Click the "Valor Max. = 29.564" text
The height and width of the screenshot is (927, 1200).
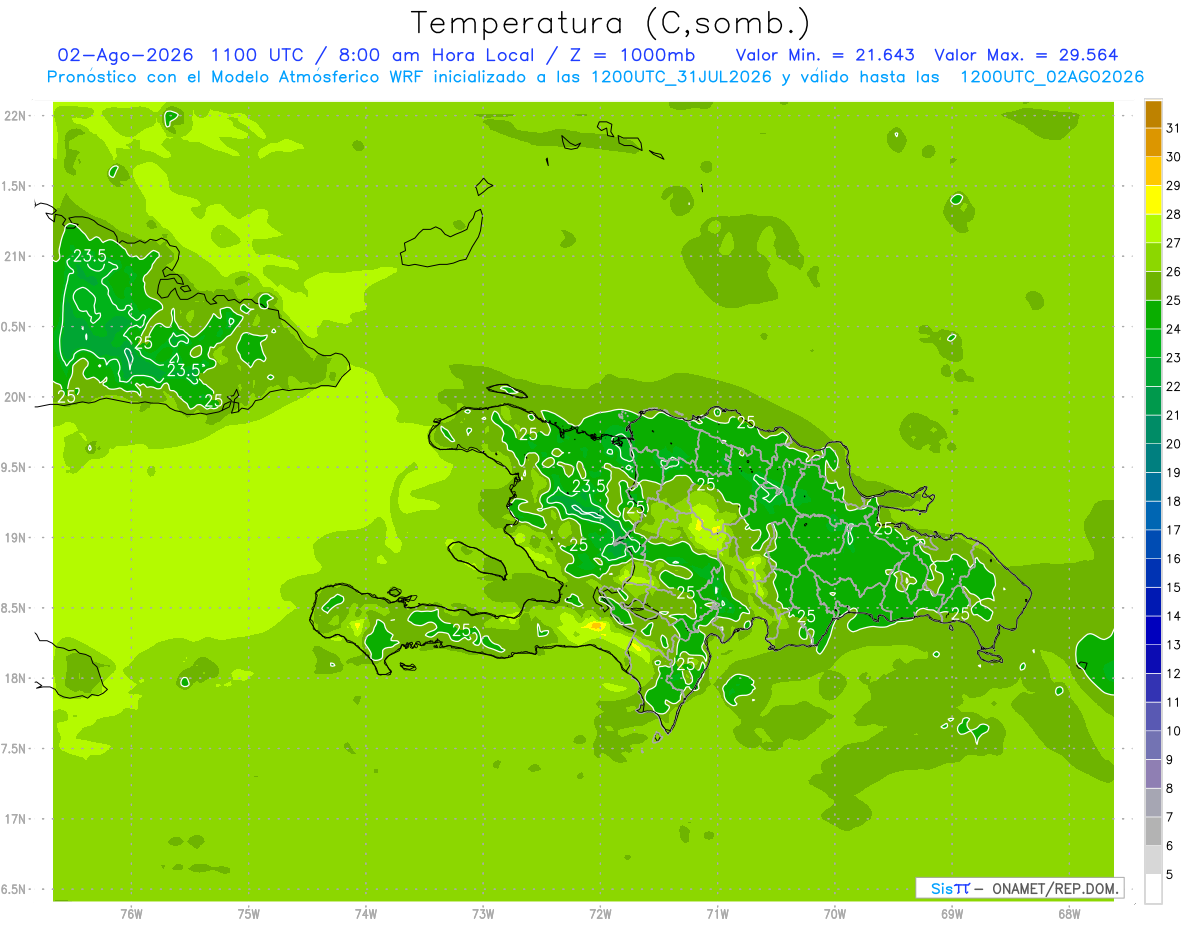tap(1026, 55)
